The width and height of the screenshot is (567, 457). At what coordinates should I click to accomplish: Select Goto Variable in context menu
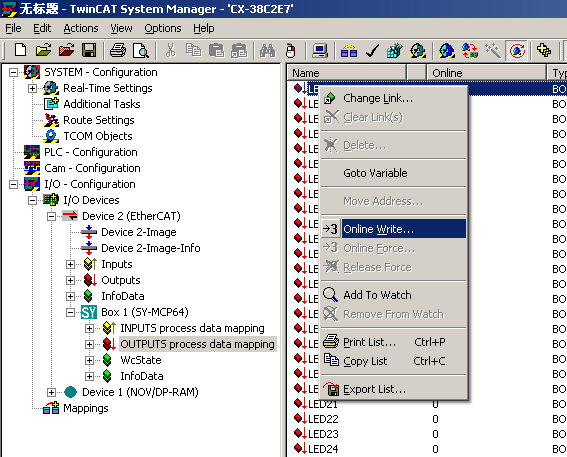coord(393,173)
